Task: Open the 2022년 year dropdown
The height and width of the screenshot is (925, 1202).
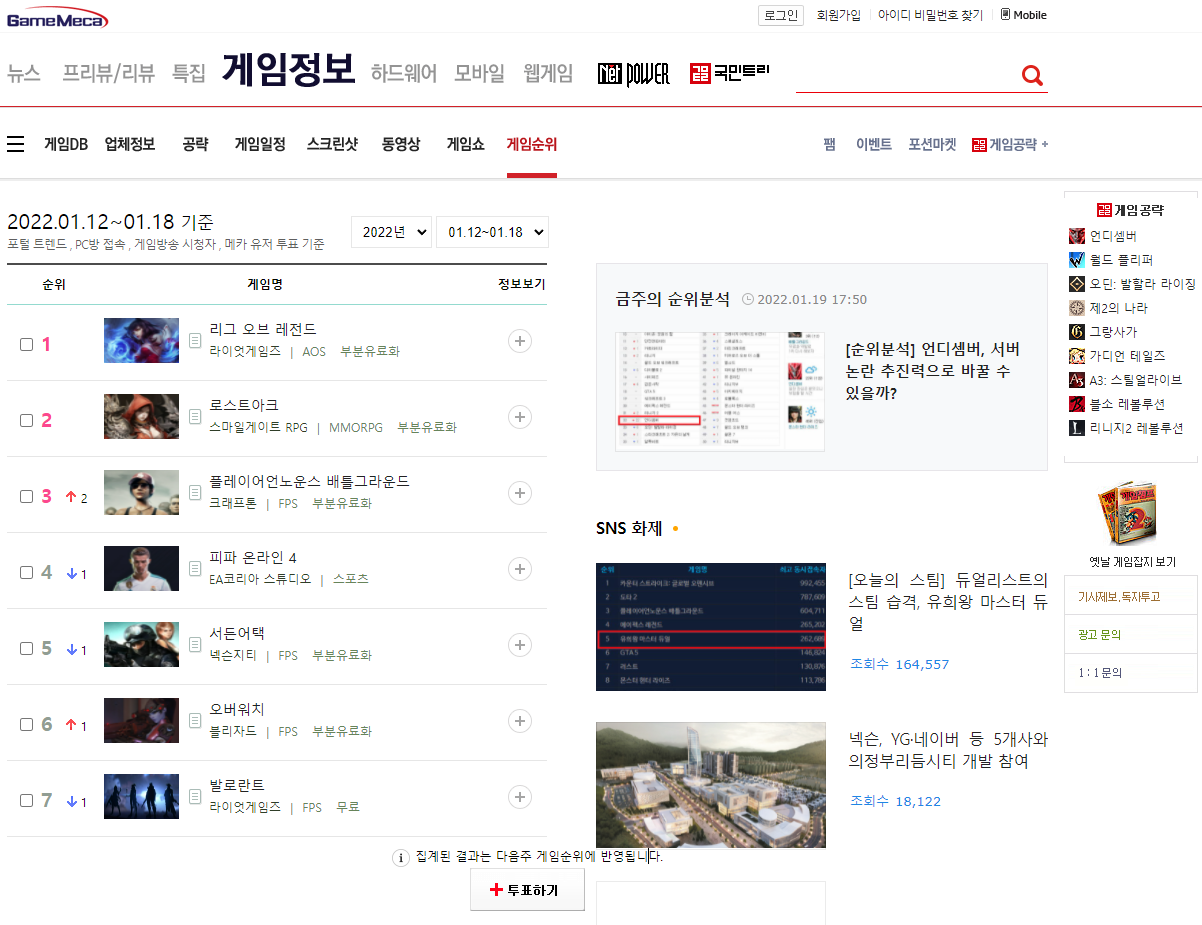Action: (x=391, y=232)
